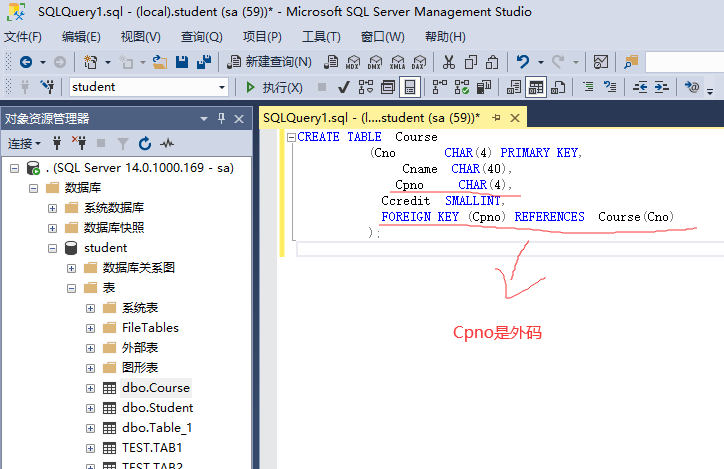Viewport: 724px width, 469px height.
Task: Open the 编辑(E) menu
Action: click(81, 36)
